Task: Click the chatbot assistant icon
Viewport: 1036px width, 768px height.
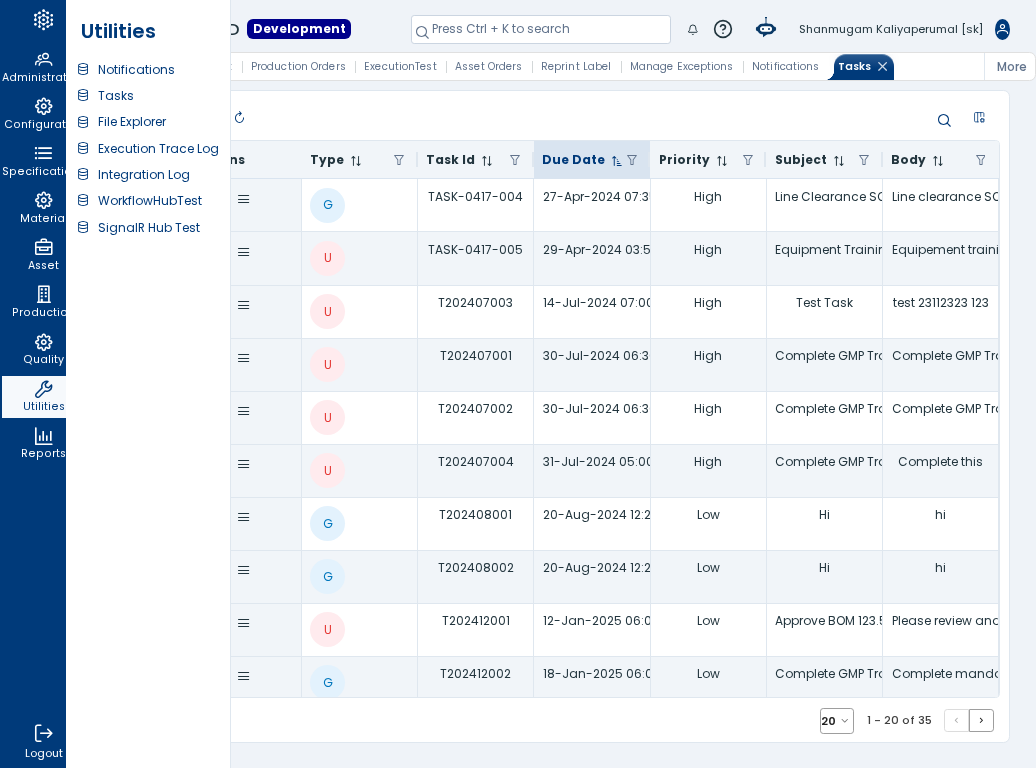Action: tap(766, 28)
